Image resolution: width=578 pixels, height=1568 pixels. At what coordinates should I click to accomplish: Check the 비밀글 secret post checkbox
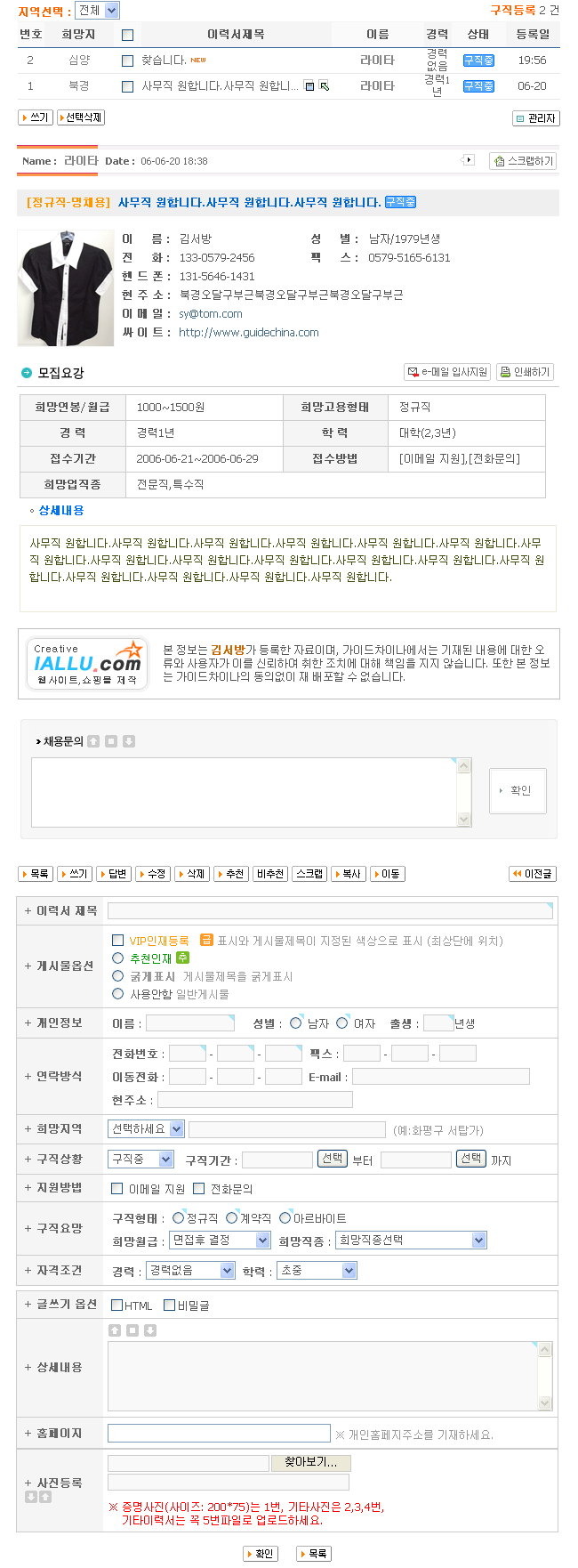[170, 1305]
